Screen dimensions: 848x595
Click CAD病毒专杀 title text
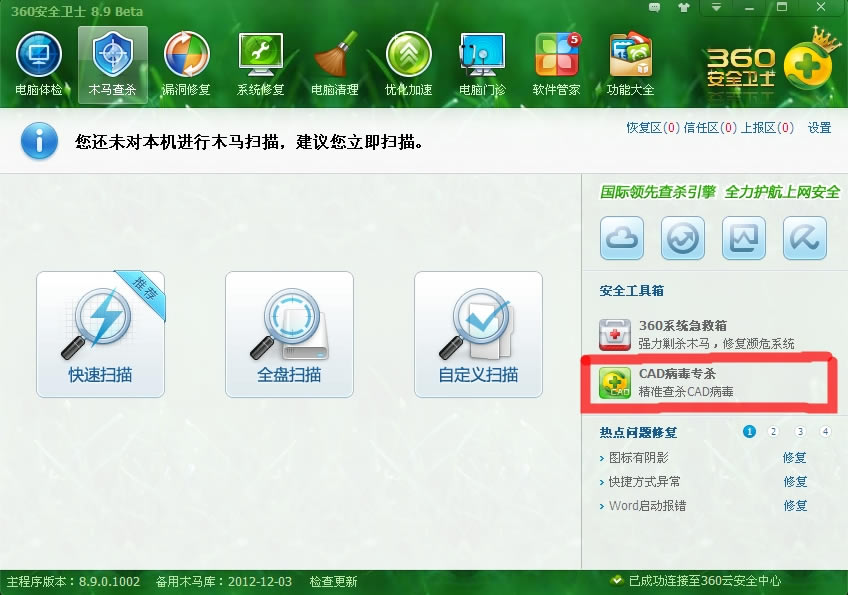click(677, 373)
